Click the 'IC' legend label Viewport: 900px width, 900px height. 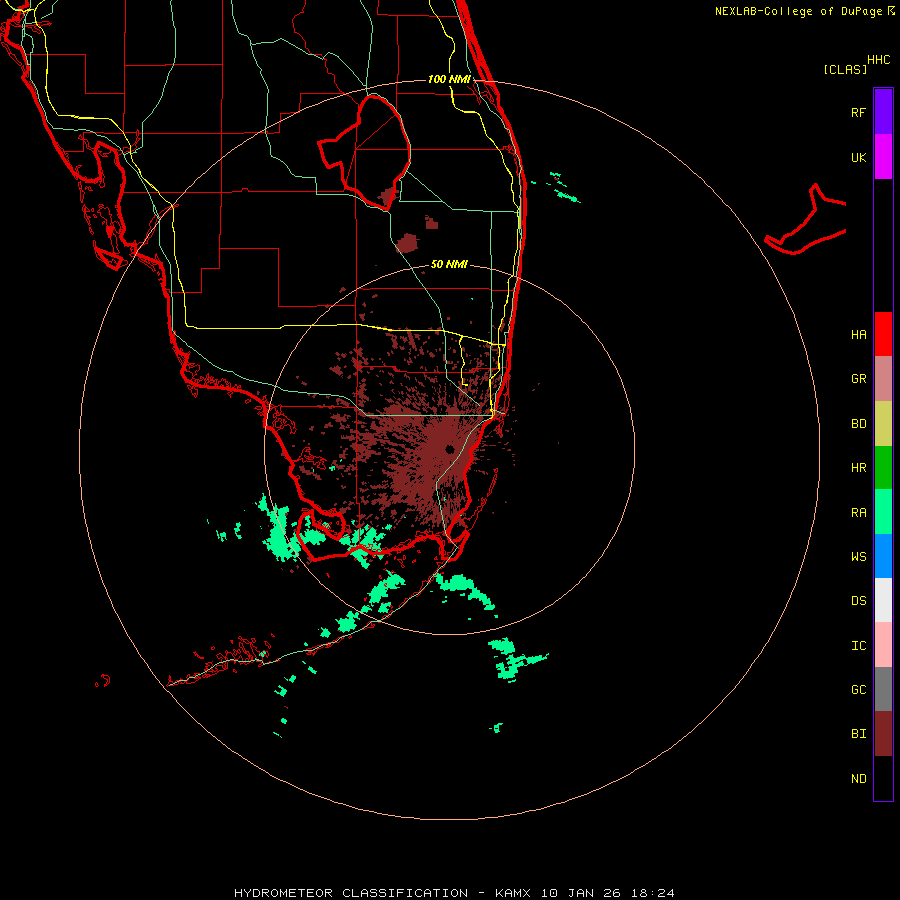858,646
